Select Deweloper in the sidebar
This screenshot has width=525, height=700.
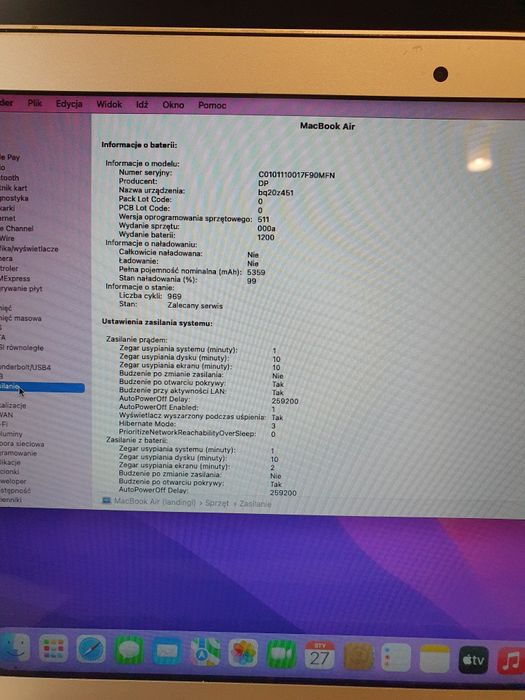click(x=13, y=481)
